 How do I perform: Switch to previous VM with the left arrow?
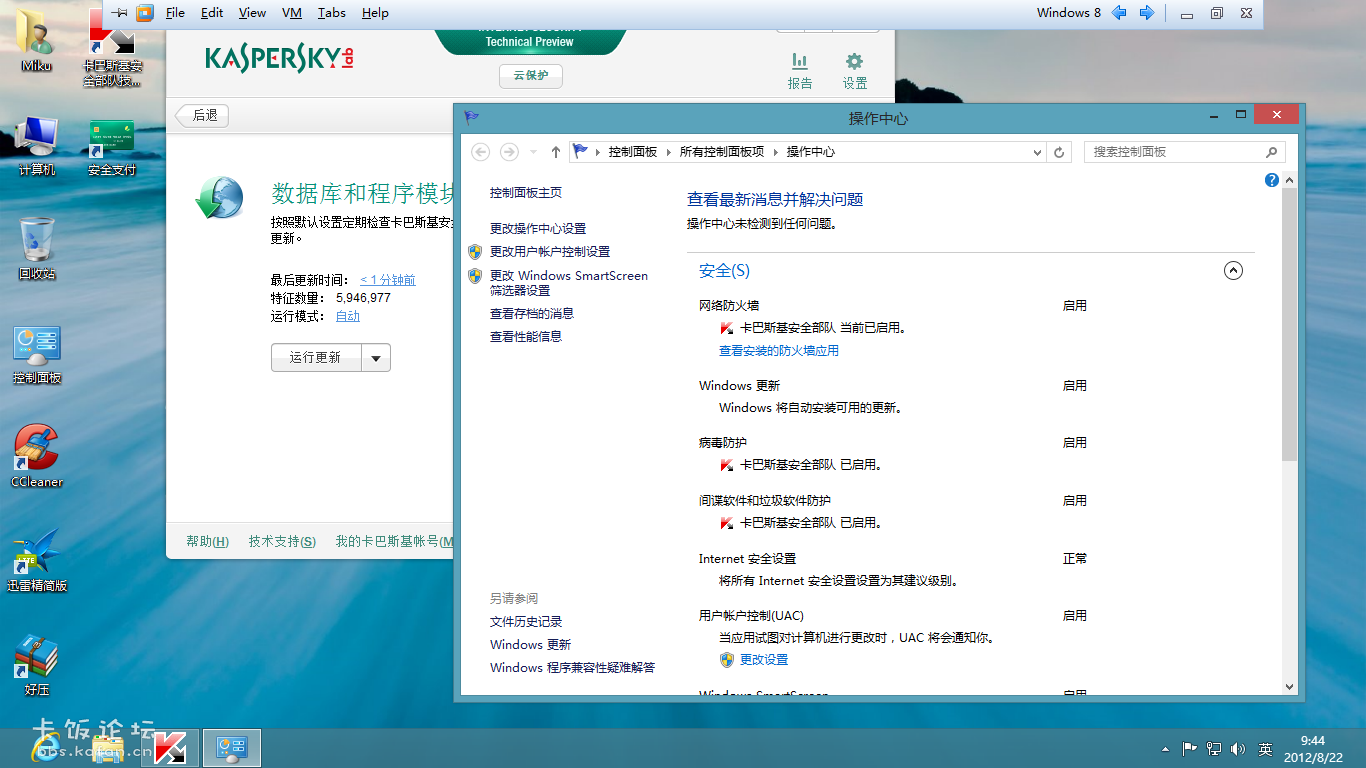coord(1119,13)
